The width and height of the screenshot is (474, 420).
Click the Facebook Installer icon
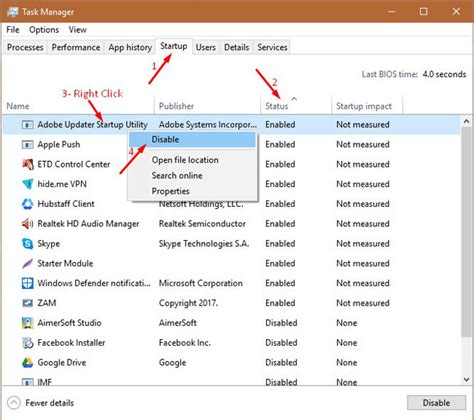pos(27,343)
